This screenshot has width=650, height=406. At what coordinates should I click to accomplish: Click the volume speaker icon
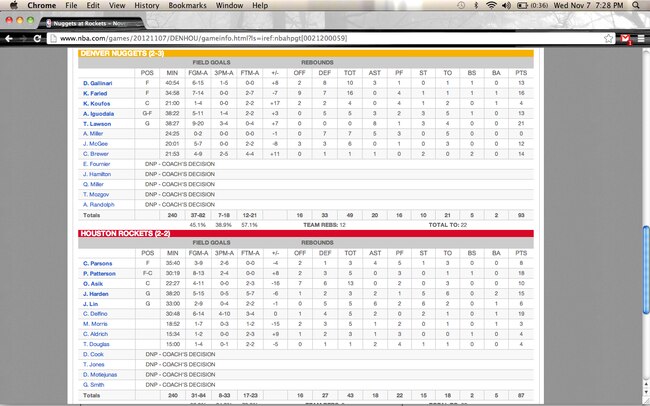coord(506,5)
